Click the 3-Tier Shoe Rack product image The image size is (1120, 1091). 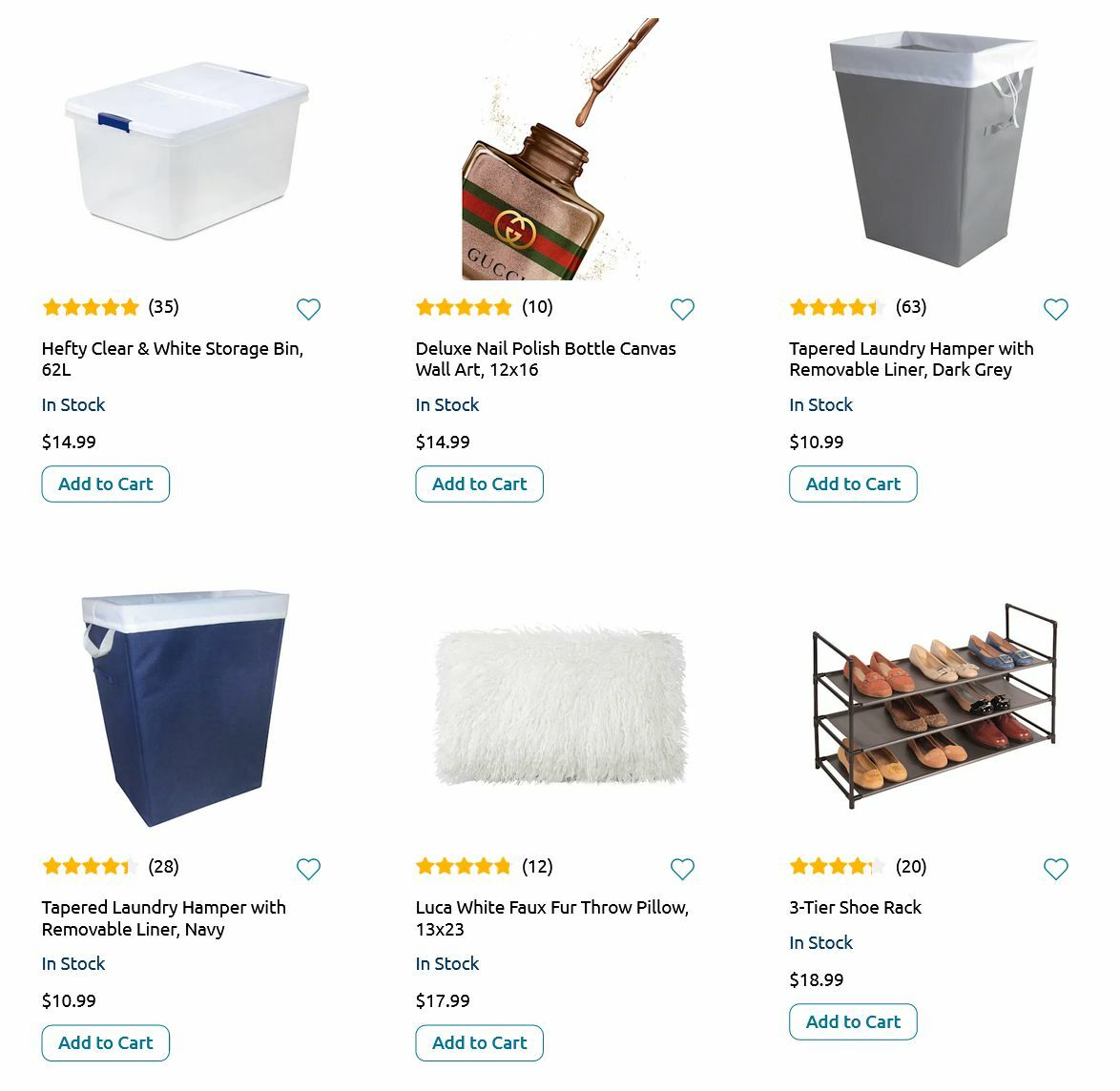tap(933, 706)
